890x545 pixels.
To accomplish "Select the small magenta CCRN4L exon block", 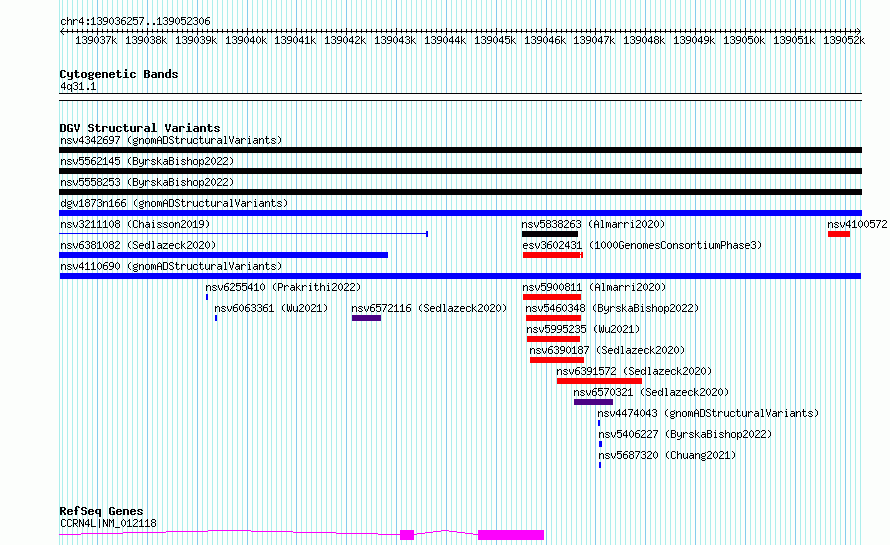I will 407,535.
